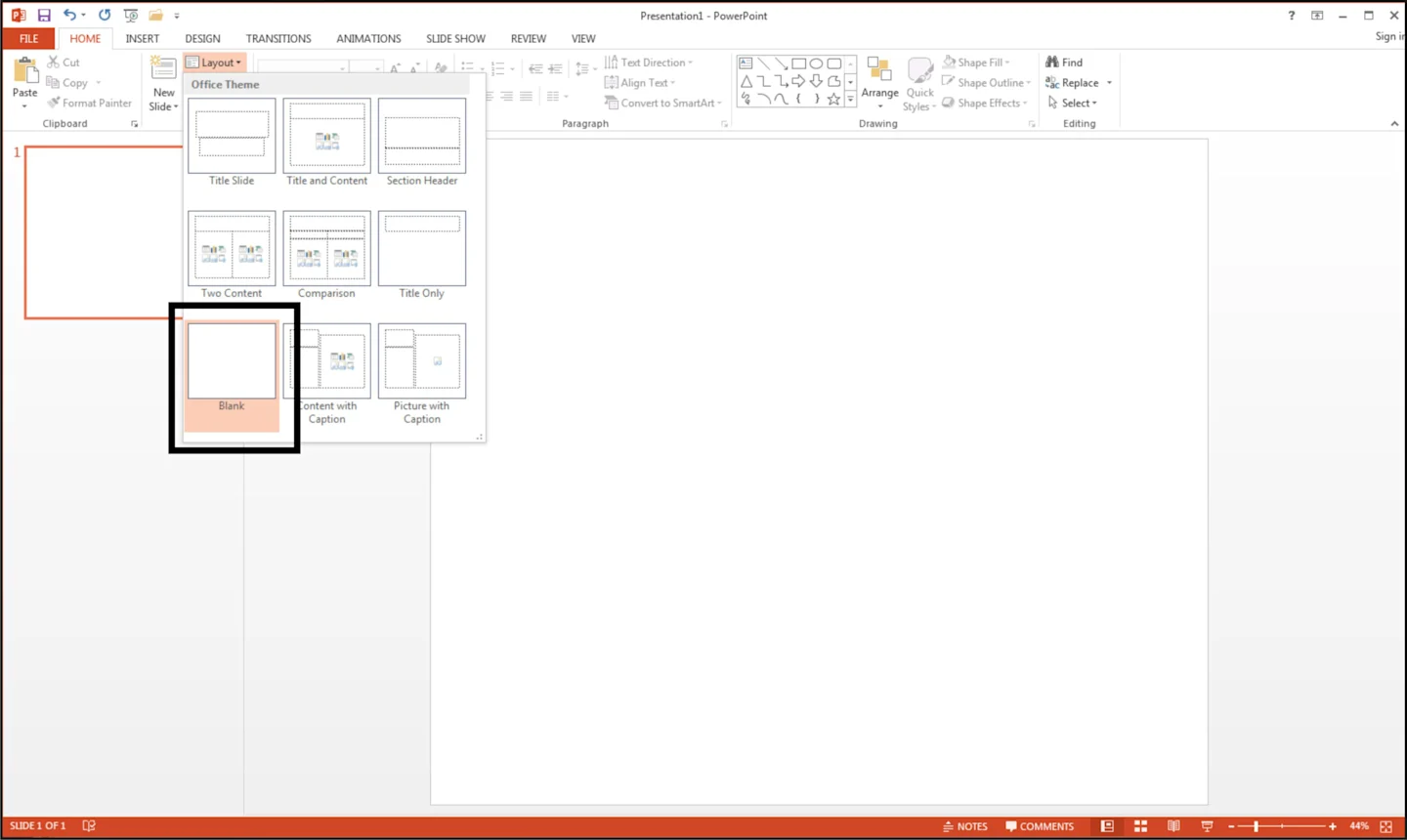Show the COMMENTS pane
1407x840 pixels.
click(x=1040, y=825)
